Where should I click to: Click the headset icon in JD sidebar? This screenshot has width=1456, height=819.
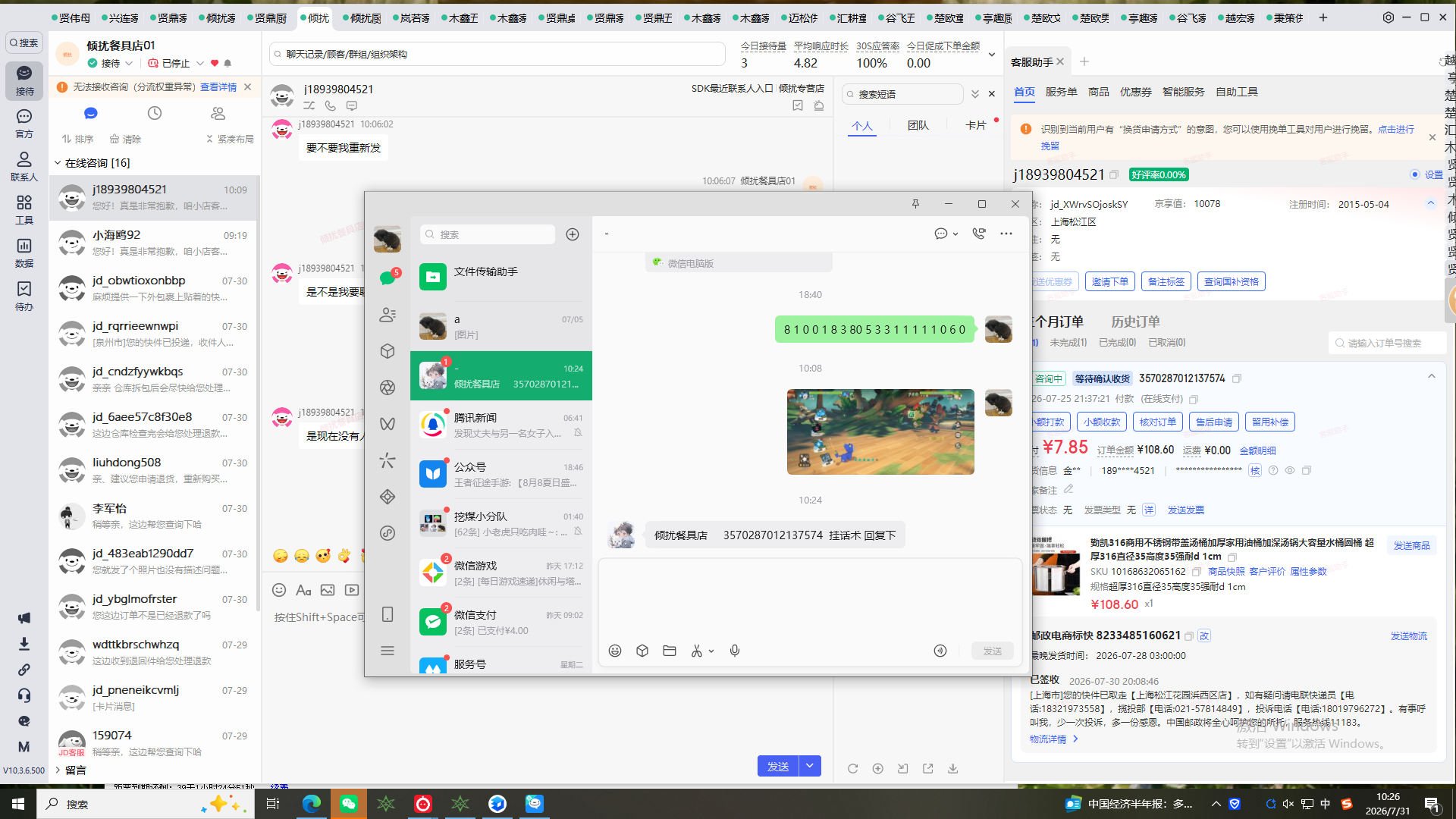pos(24,695)
